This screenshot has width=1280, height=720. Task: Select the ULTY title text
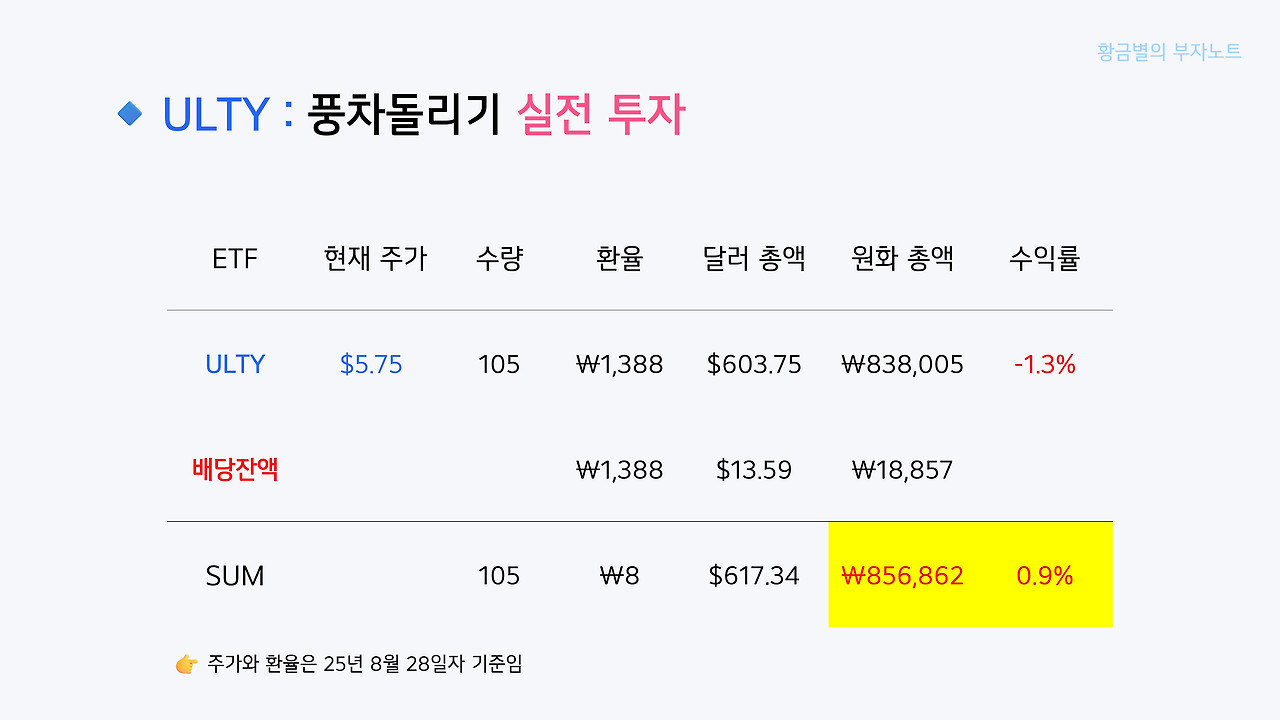click(216, 115)
